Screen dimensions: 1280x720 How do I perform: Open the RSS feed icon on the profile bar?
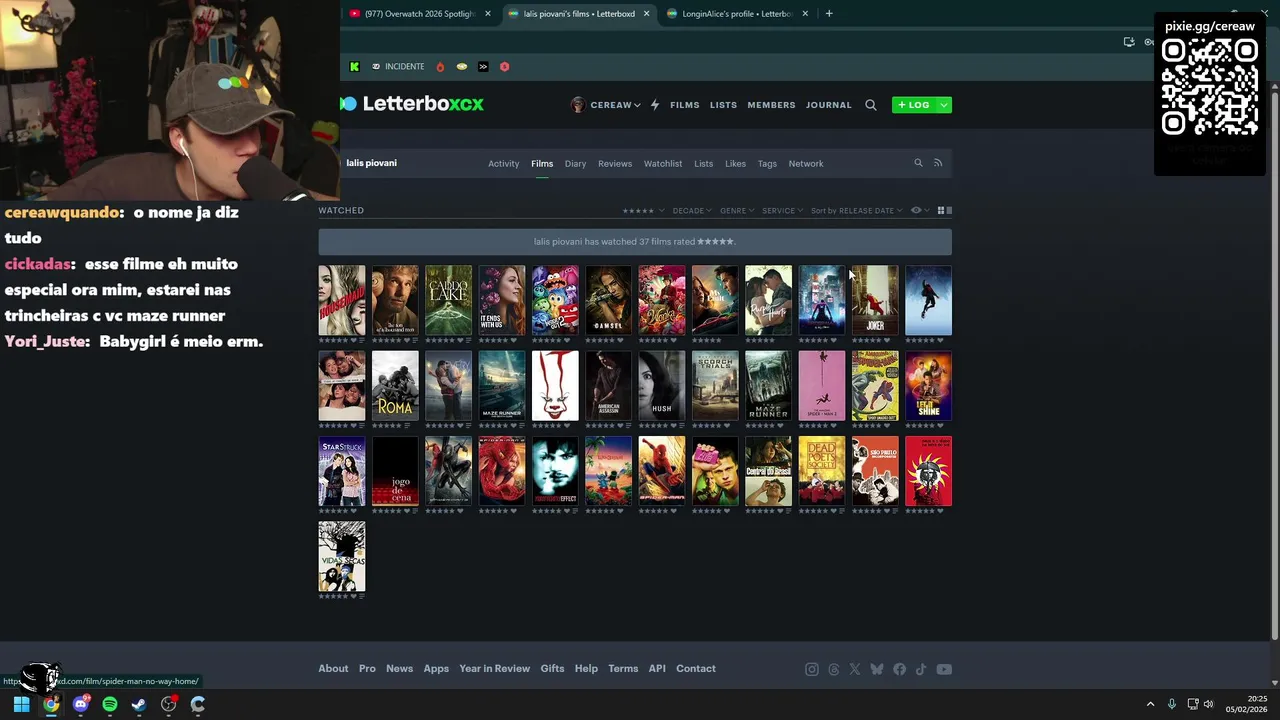point(938,163)
